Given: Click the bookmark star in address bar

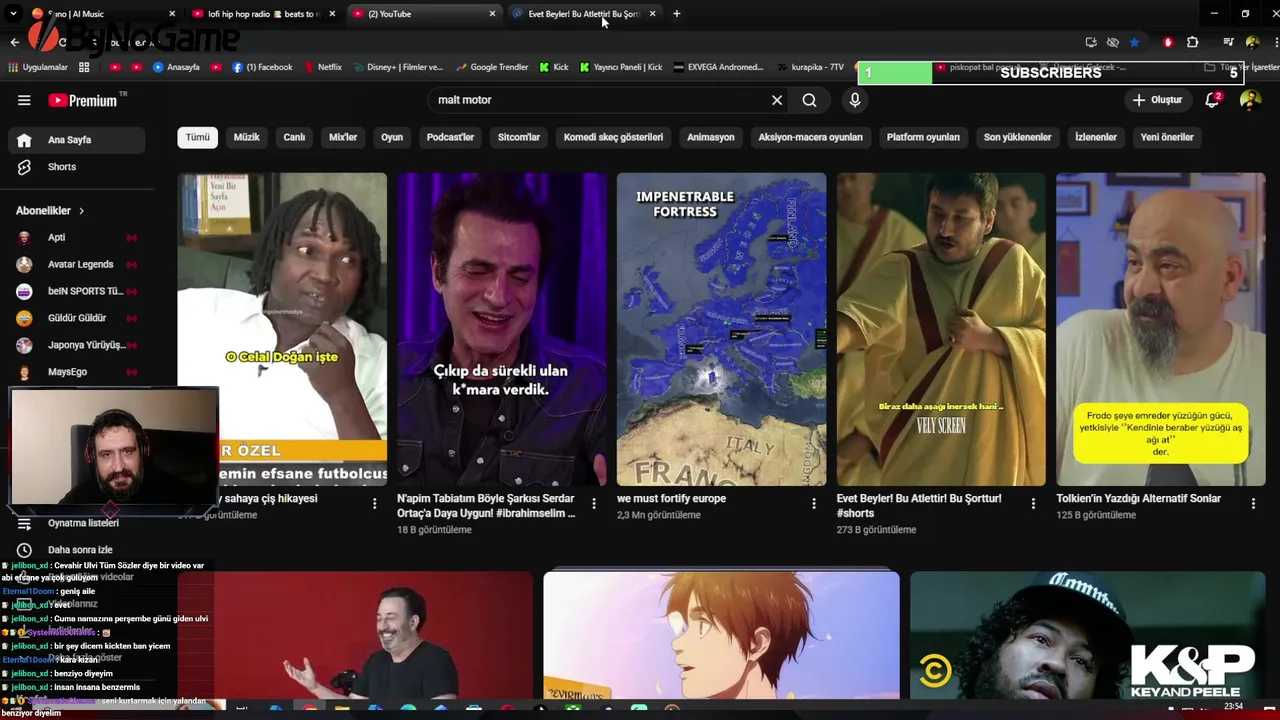Looking at the screenshot, I should 1134,42.
